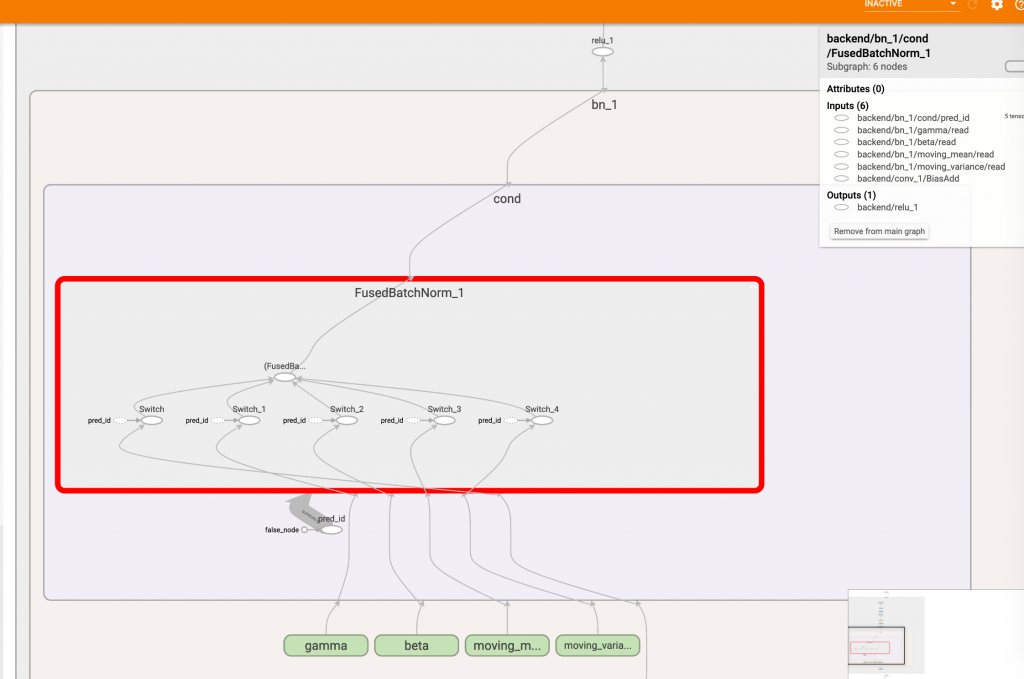Select the false_node small circle
This screenshot has height=679, width=1024.
pyautogui.click(x=304, y=530)
